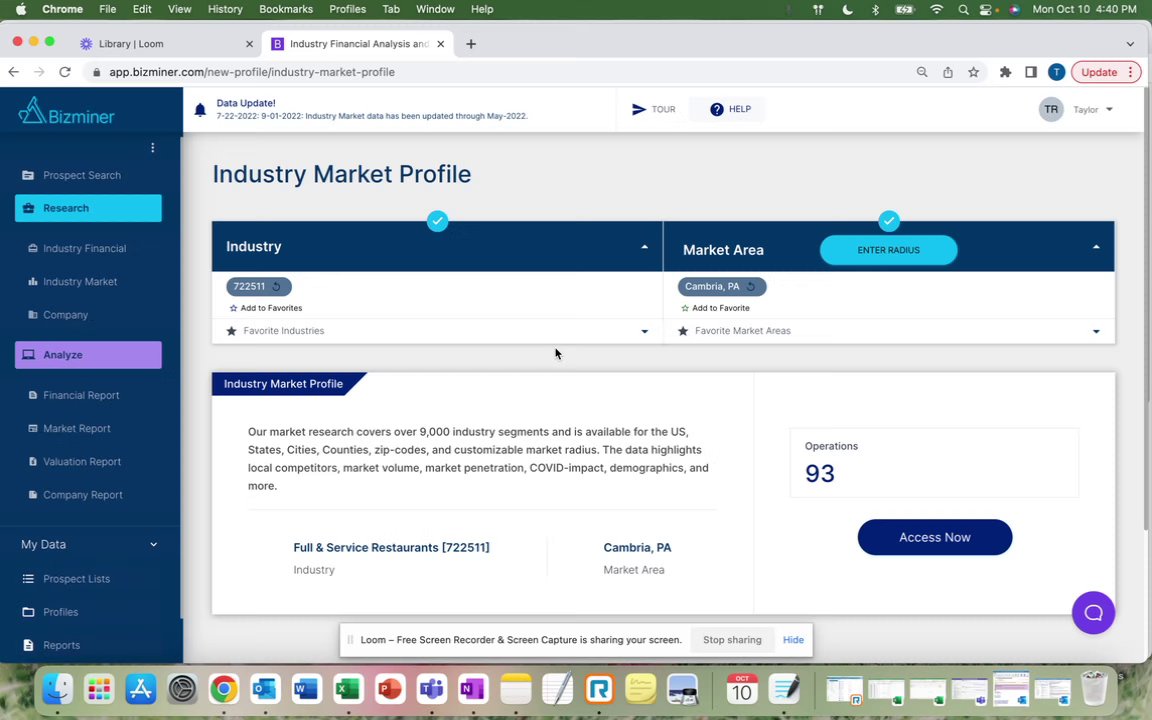Switch to the Library | Loom tab
1152x720 pixels.
(x=131, y=44)
